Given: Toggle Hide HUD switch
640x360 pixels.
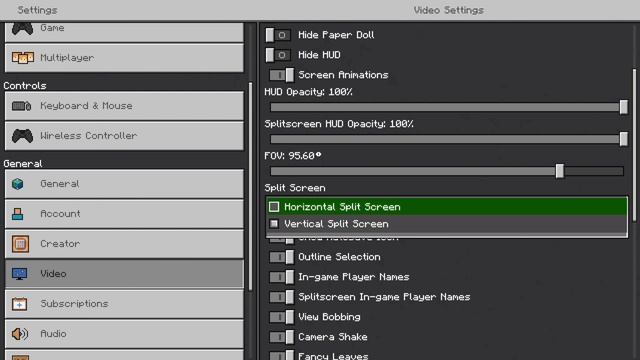Looking at the screenshot, I should tap(278, 55).
